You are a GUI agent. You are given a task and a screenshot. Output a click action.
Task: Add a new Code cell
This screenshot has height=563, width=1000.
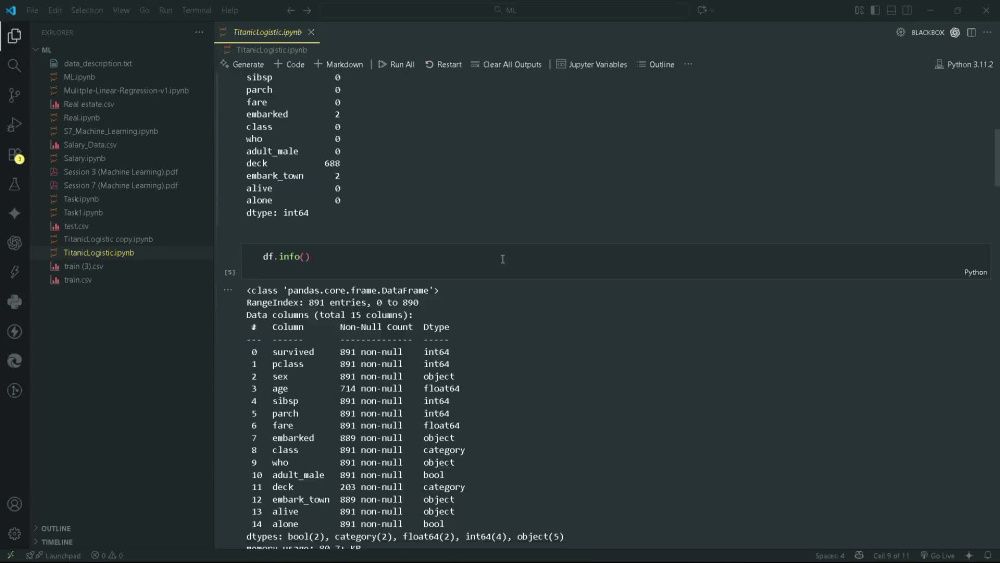(289, 64)
